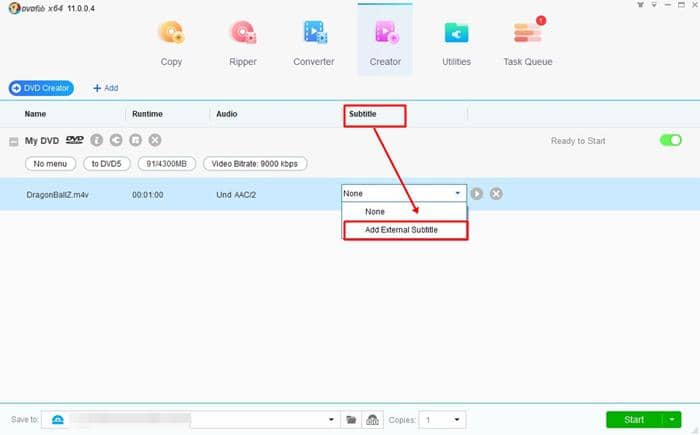Click the DVDFab logo icon
This screenshot has height=435, width=700.
(14, 8)
